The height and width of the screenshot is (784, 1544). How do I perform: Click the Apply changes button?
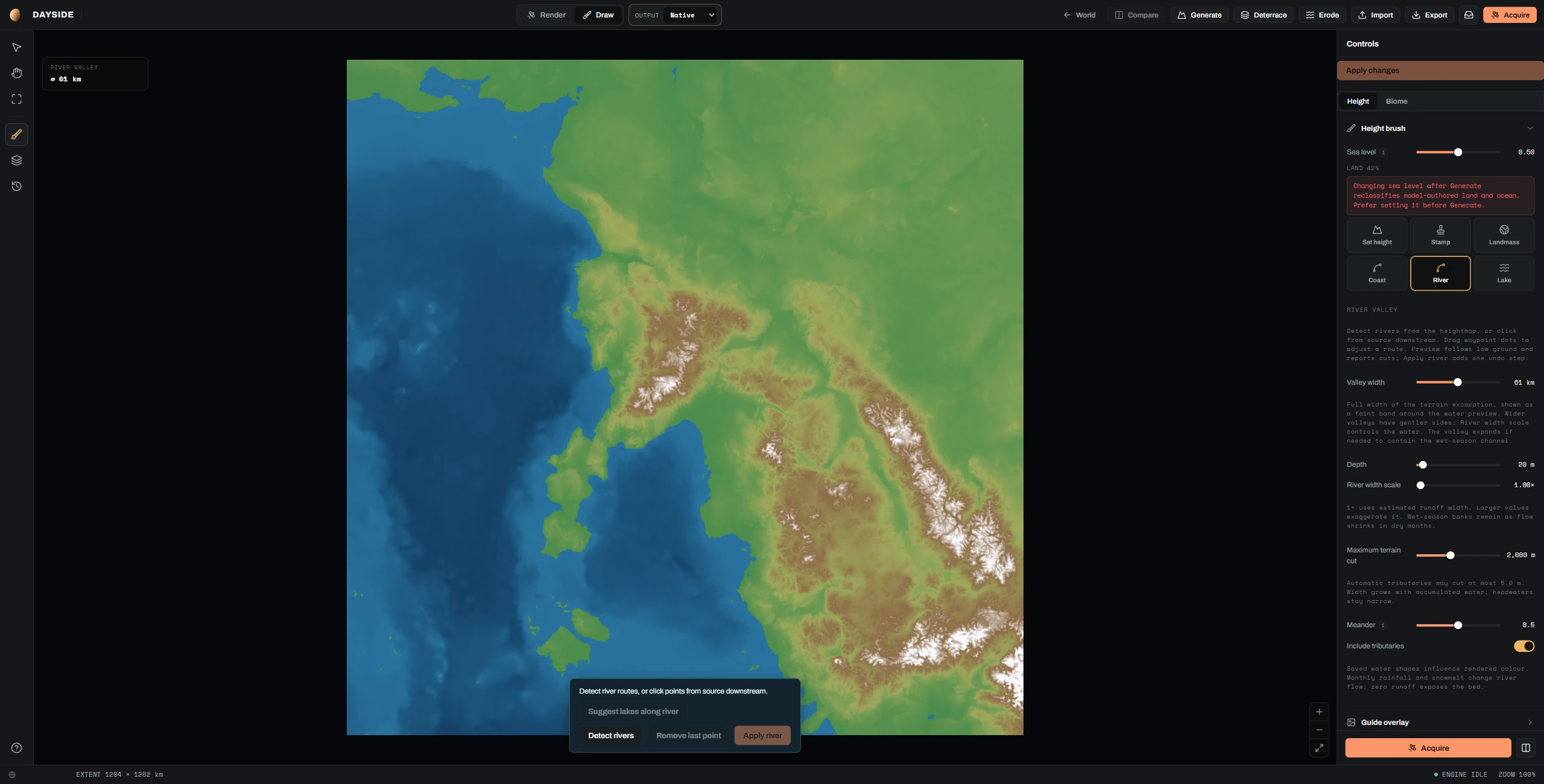[x=1440, y=71]
